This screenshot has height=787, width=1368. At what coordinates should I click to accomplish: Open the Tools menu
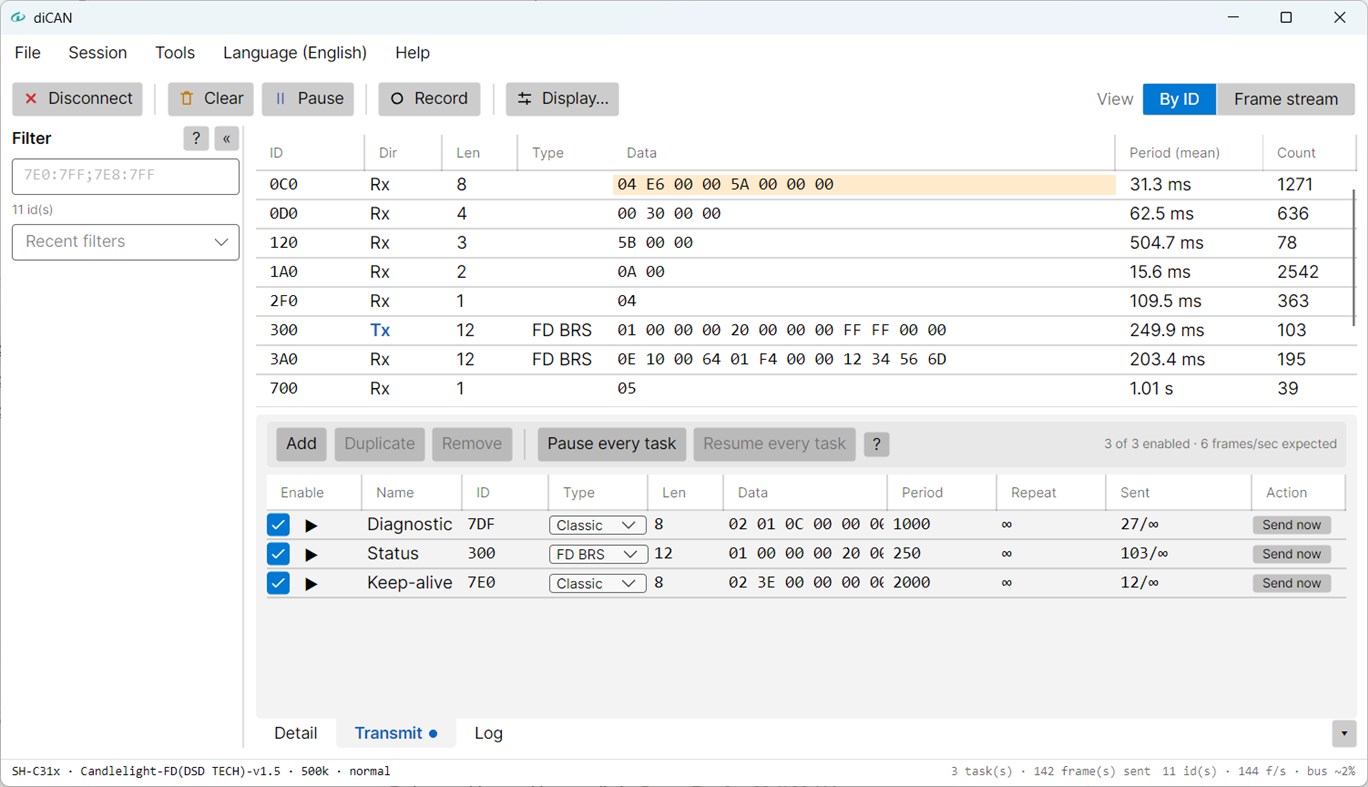[175, 53]
